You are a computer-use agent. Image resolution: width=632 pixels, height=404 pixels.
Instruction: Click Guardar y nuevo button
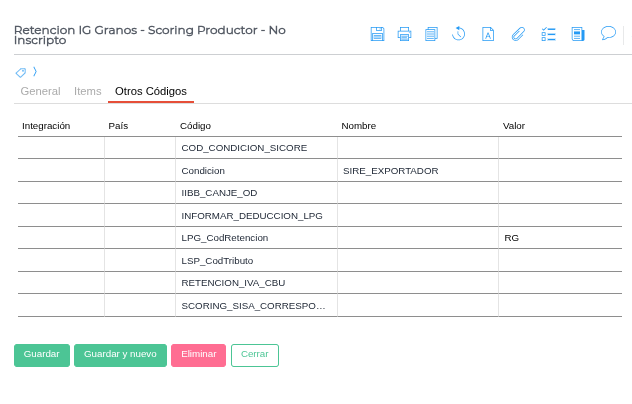(120, 355)
